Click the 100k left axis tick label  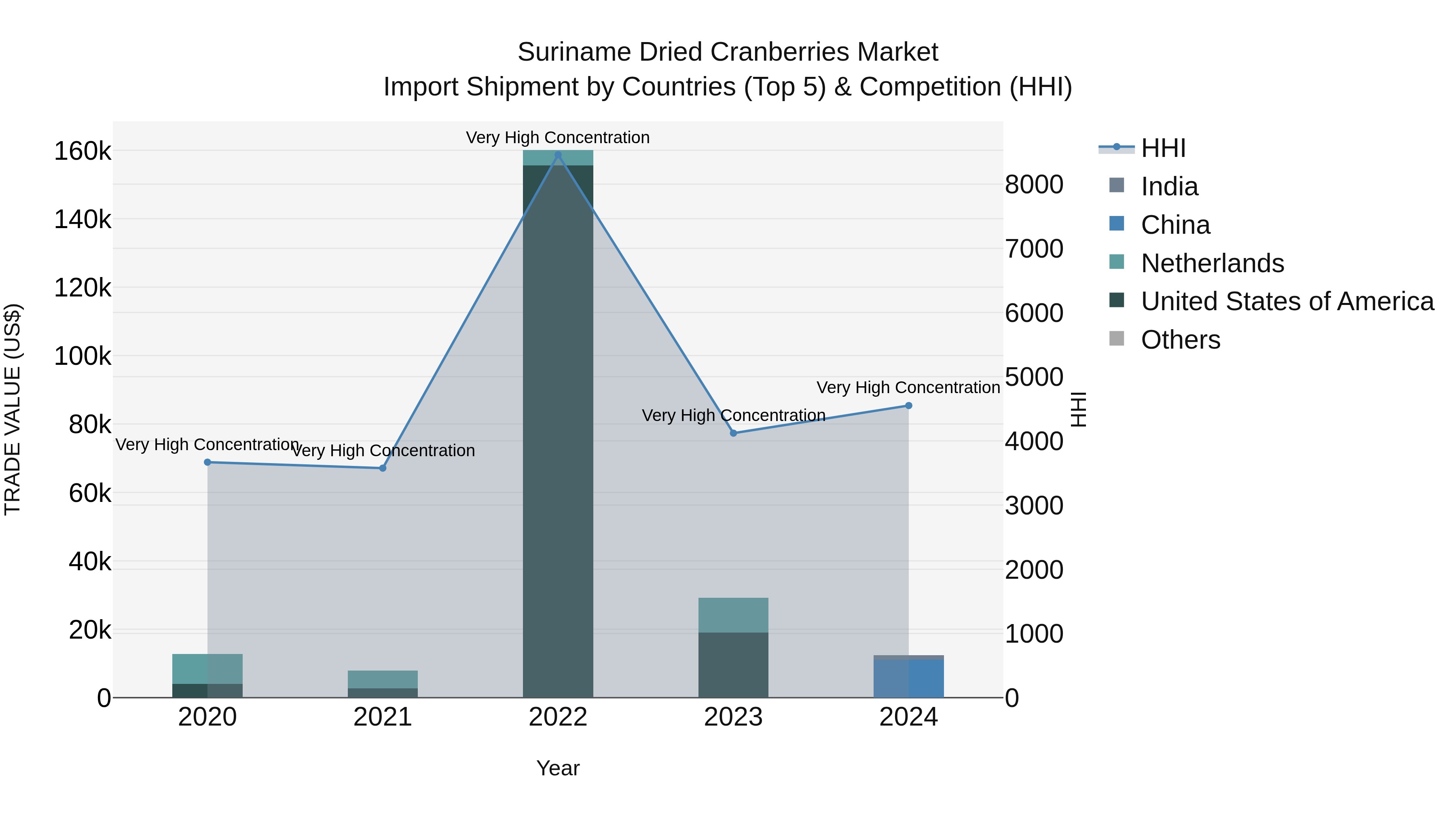83,357
